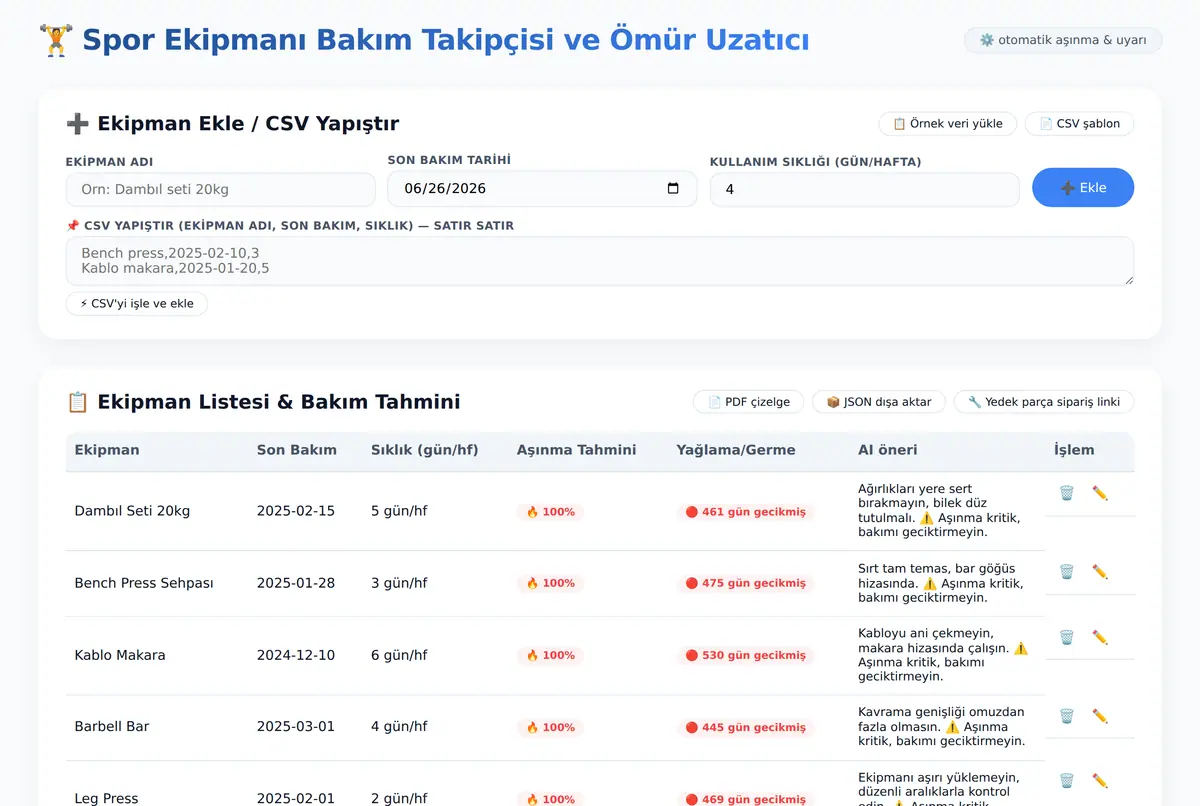Open Yedek parça sipariş linki
The image size is (1200, 806).
(1044, 402)
